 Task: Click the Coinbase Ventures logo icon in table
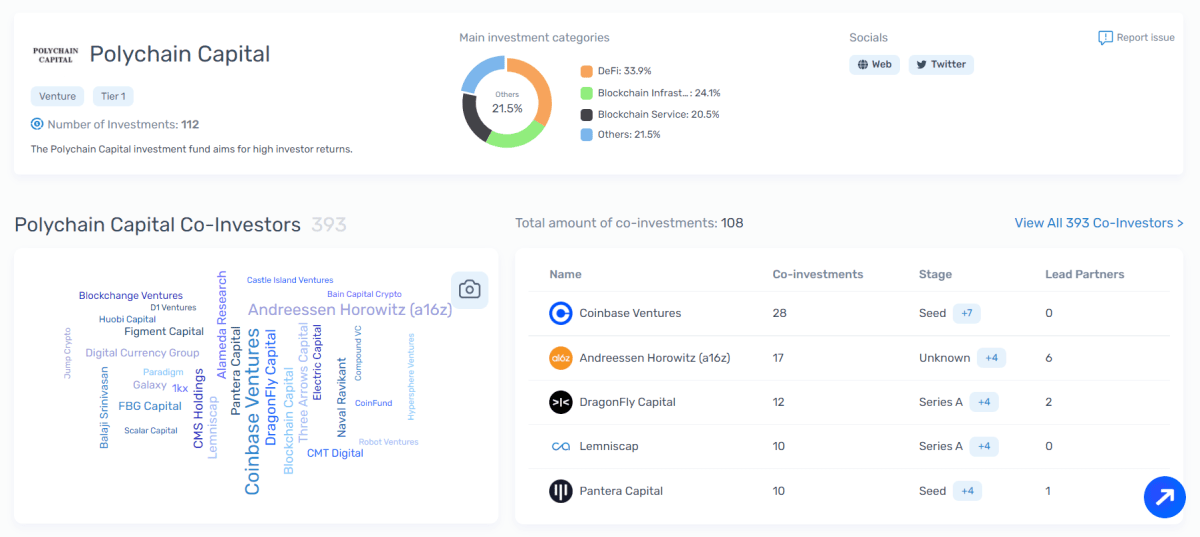pyautogui.click(x=561, y=313)
